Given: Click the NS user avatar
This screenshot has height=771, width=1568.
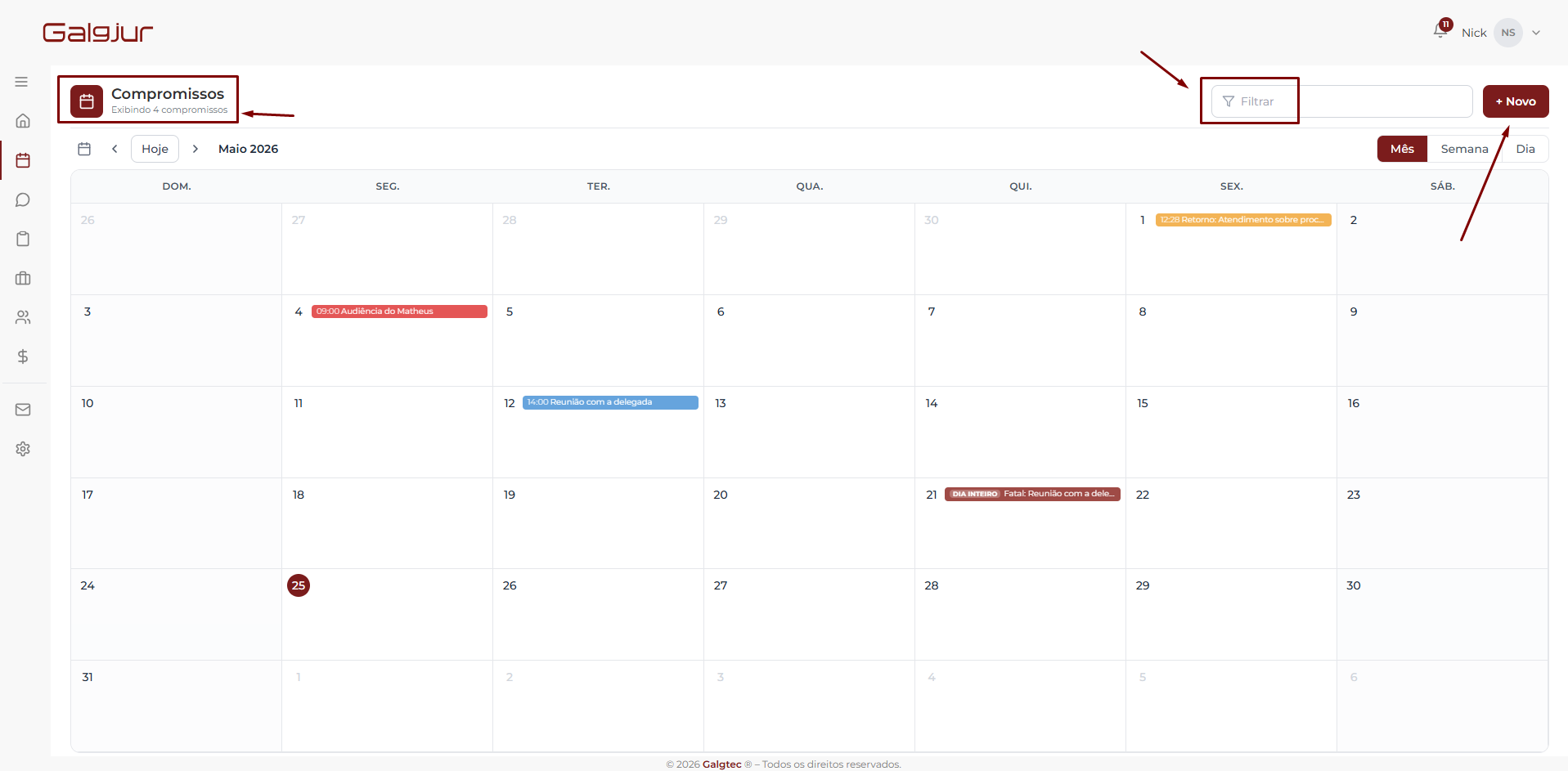Looking at the screenshot, I should 1508,33.
